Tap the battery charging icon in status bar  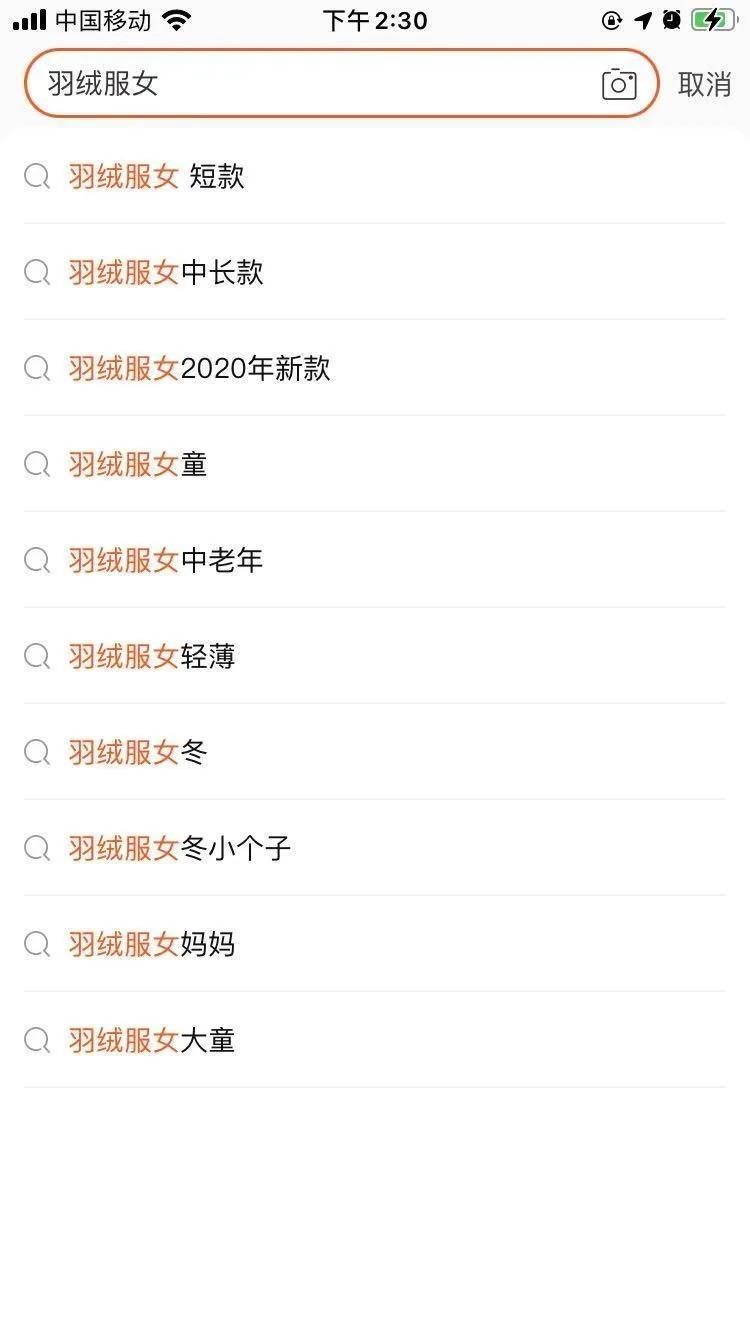click(712, 20)
